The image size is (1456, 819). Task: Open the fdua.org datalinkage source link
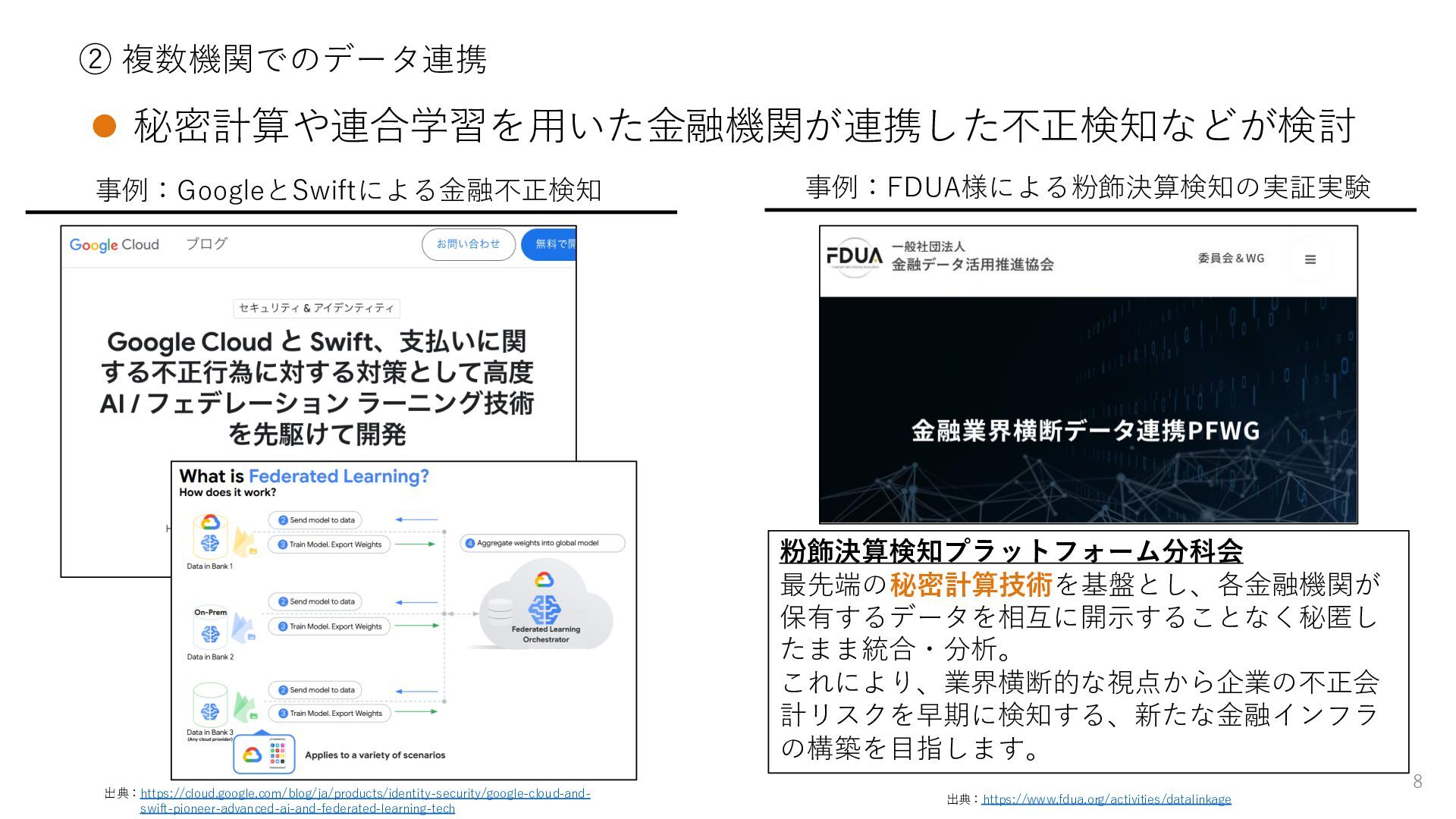[x=1106, y=799]
